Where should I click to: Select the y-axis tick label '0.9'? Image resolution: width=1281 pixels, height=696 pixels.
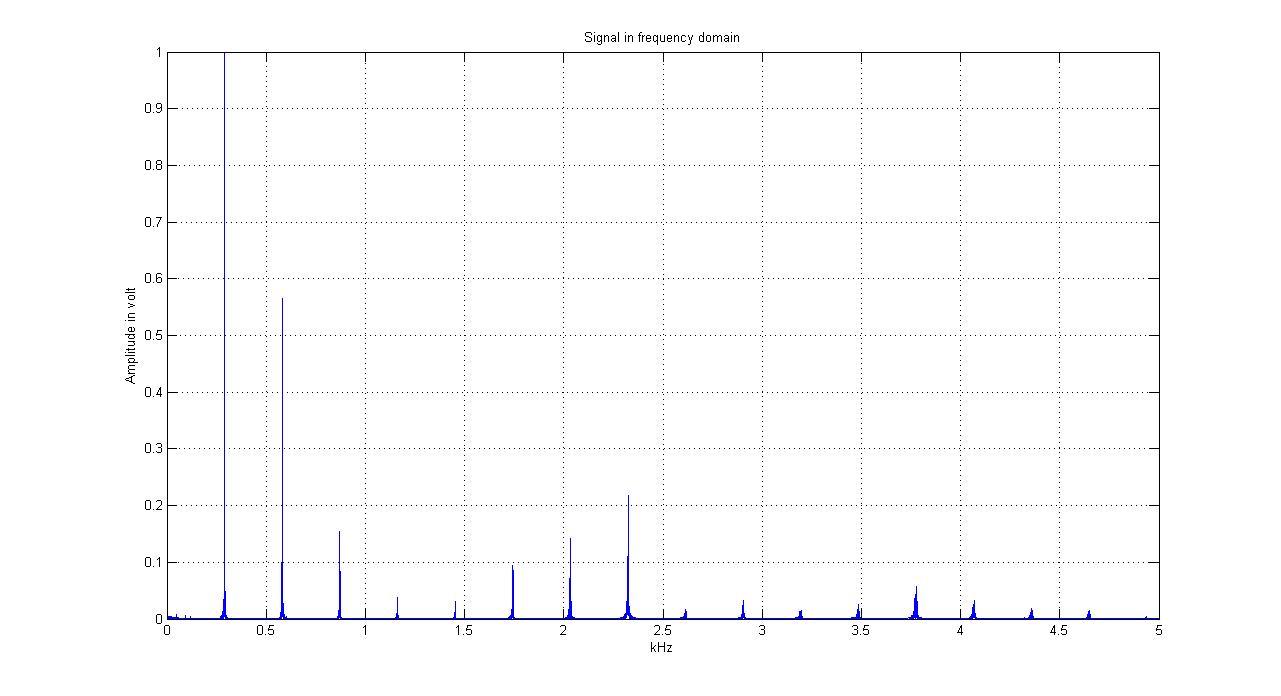coord(152,109)
